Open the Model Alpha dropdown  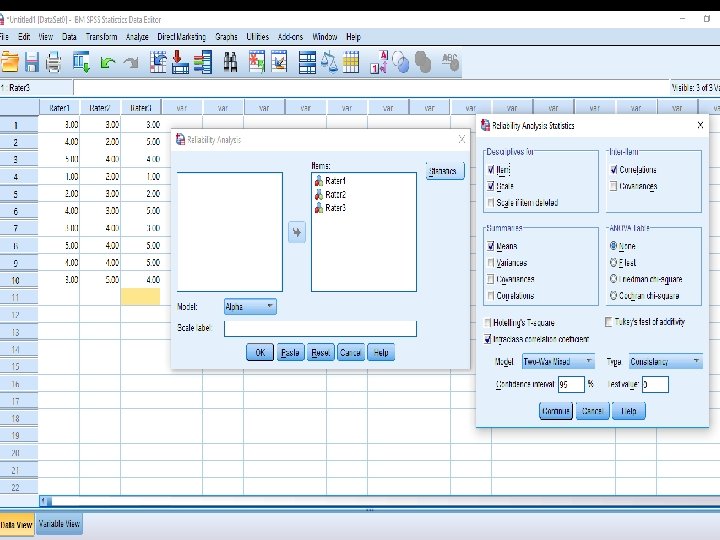click(250, 306)
